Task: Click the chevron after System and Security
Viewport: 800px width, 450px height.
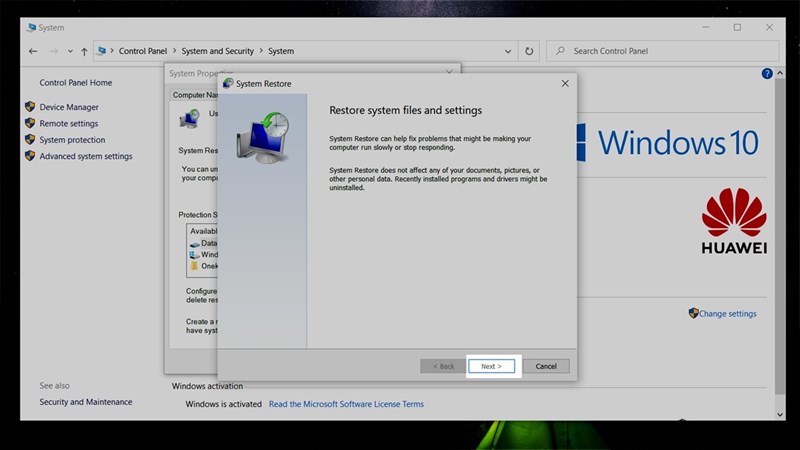Action: click(261, 51)
